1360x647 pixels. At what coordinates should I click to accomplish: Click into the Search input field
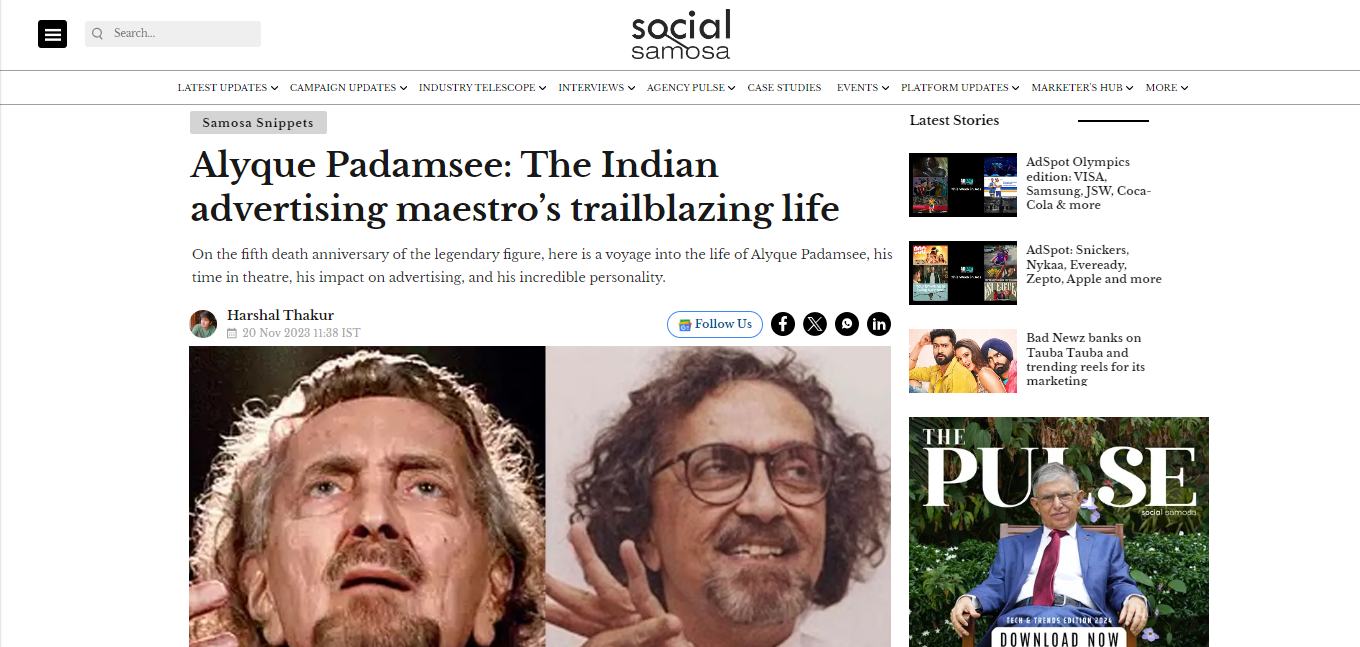[x=173, y=34]
